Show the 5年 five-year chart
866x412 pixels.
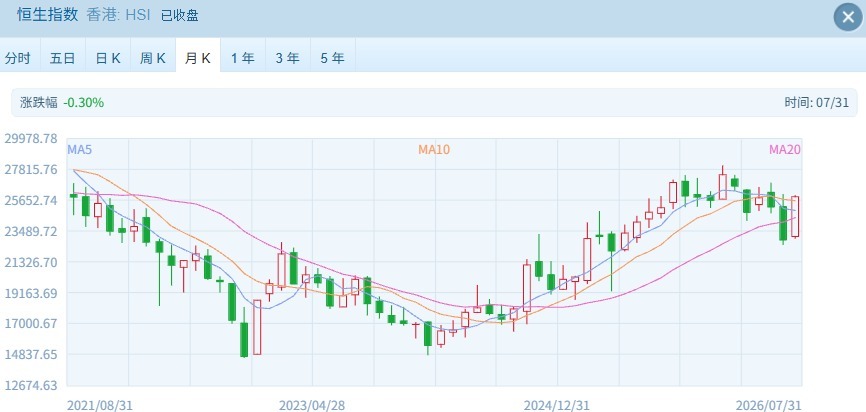[332, 58]
